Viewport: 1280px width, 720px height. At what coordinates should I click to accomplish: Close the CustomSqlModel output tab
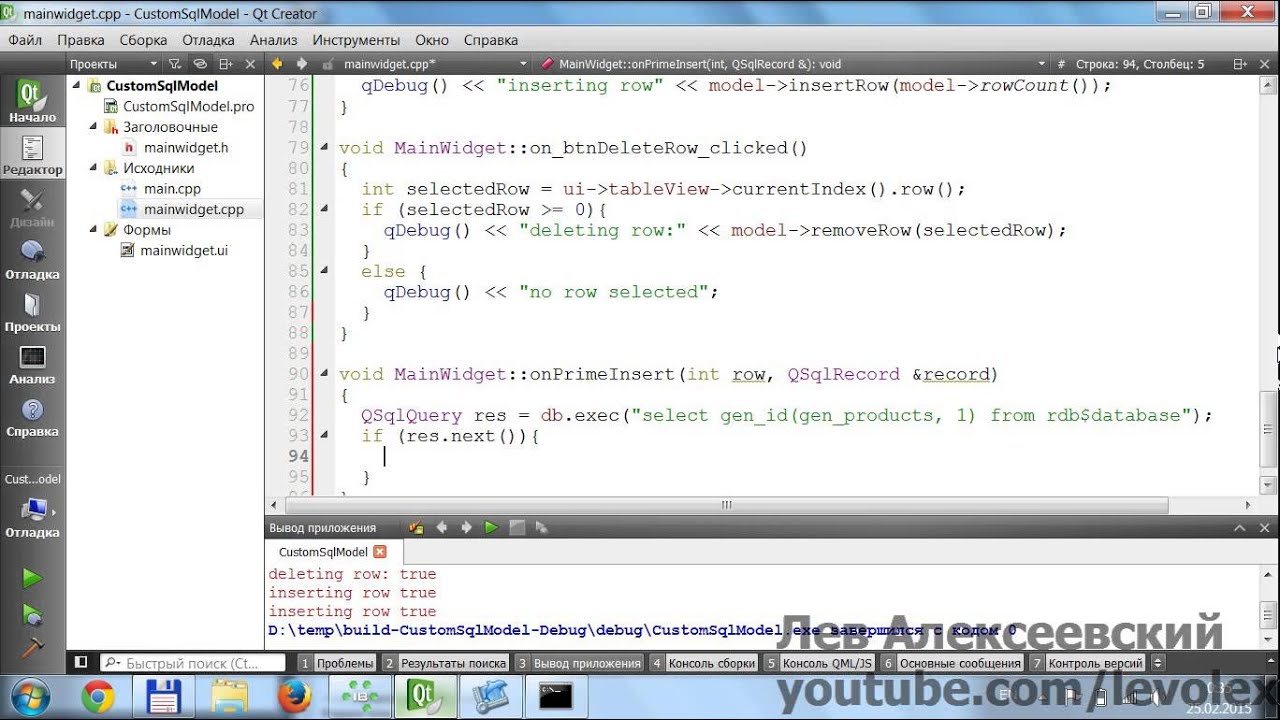pos(380,552)
